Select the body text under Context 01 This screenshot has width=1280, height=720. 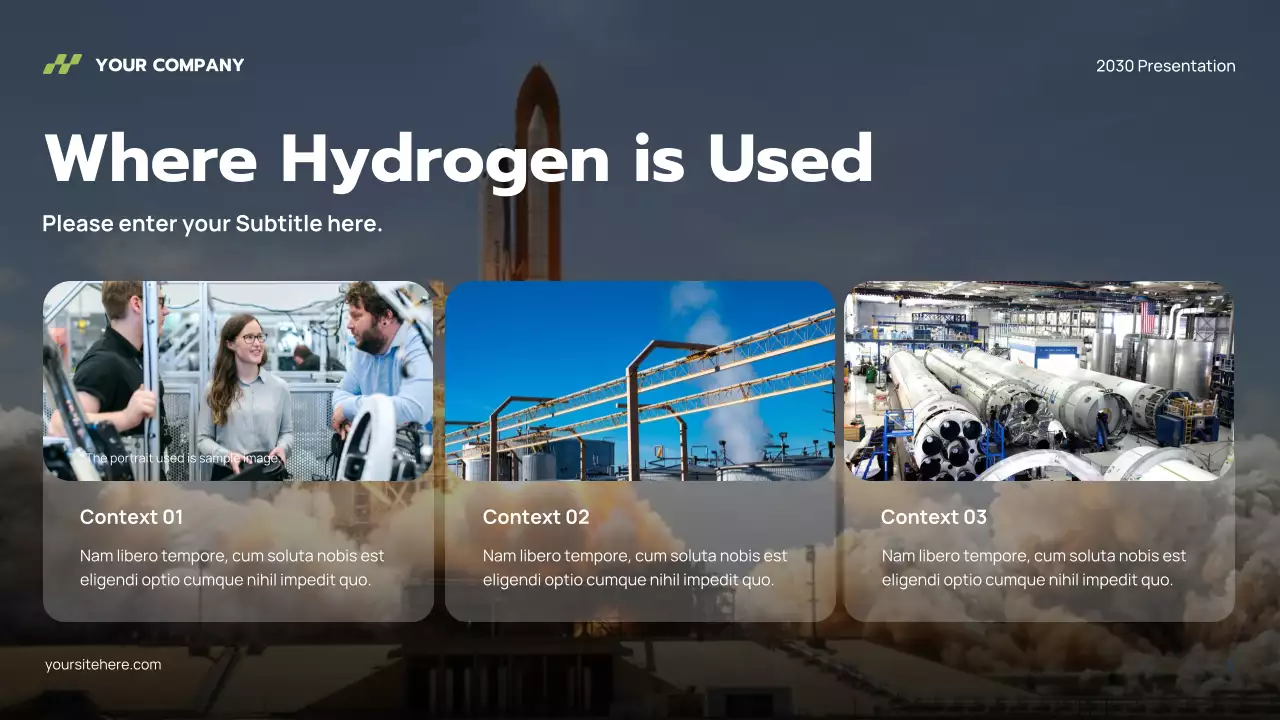[230, 567]
